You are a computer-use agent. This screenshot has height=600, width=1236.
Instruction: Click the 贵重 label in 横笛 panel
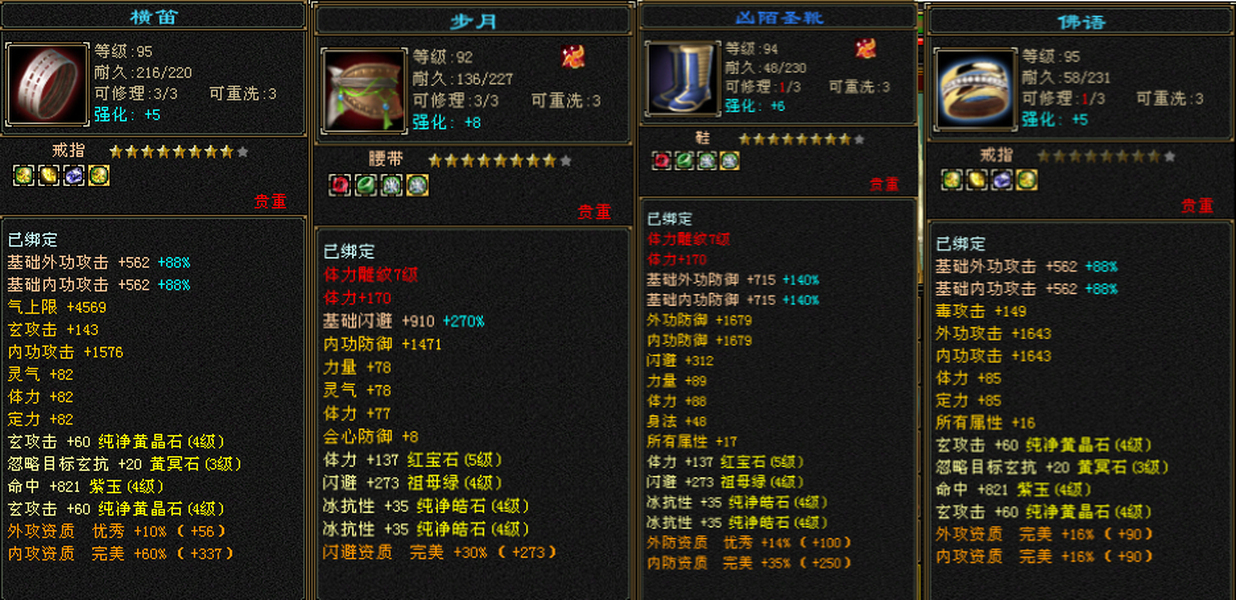coord(270,201)
